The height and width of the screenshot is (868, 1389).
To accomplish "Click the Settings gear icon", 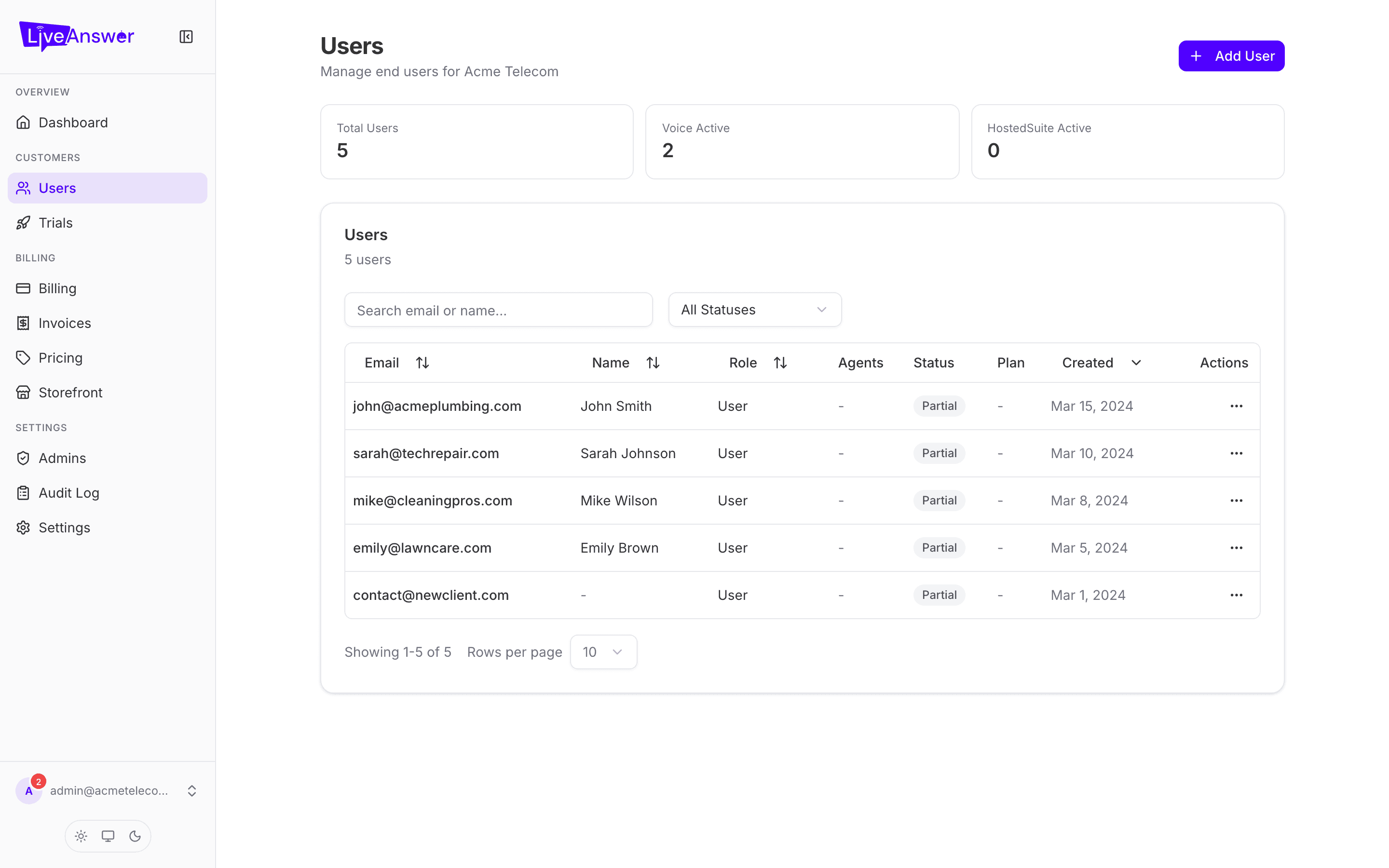I will coord(23,528).
